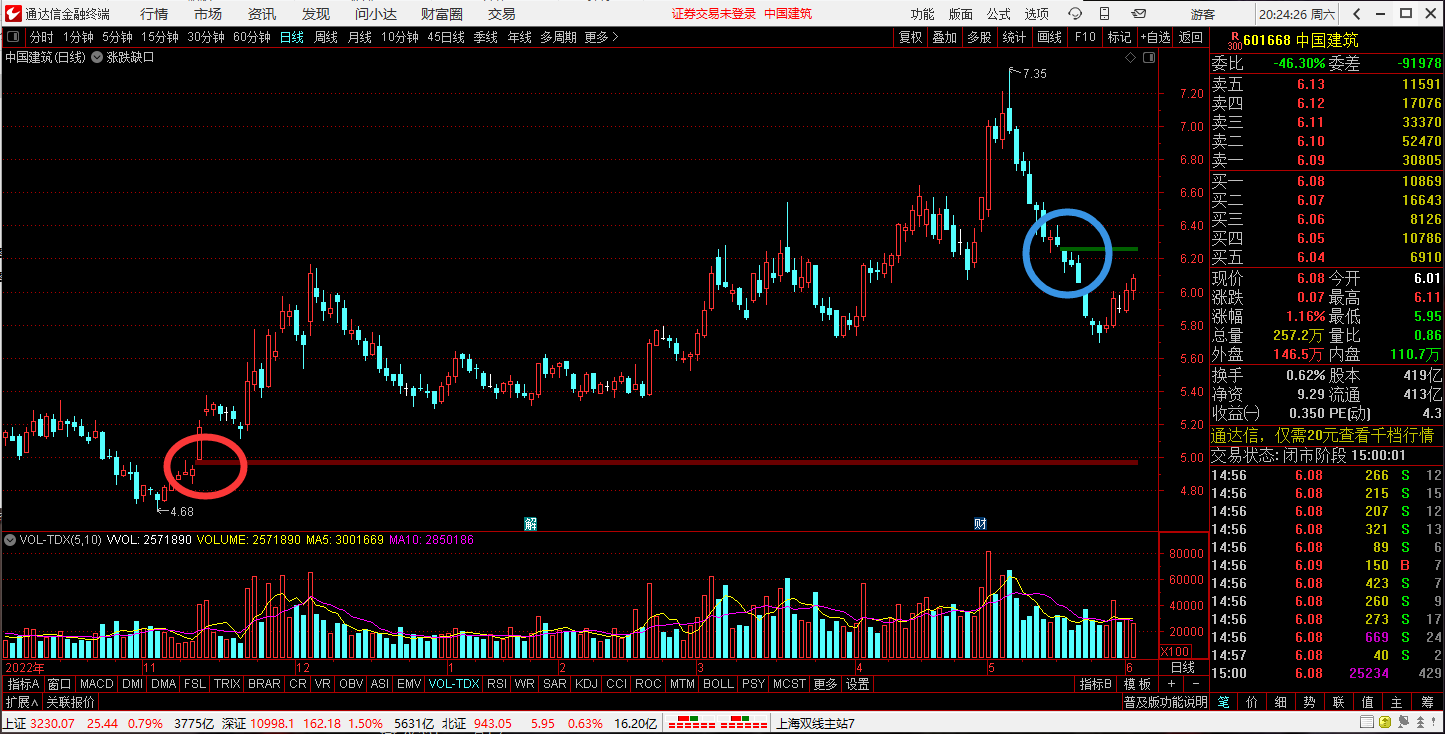
Task: Open the 复权 adjustment dropdown
Action: pos(910,37)
